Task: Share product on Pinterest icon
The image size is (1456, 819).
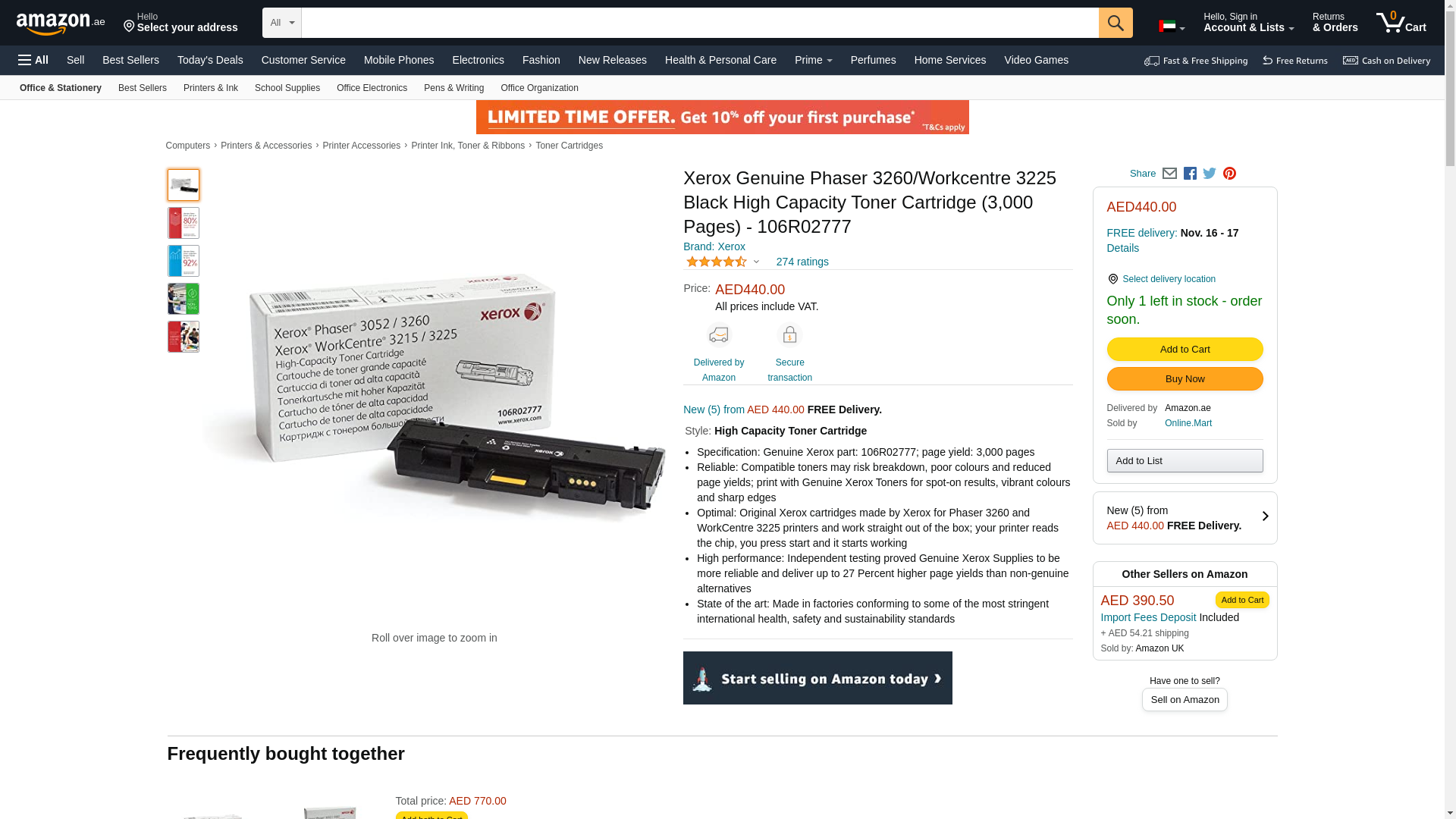Action: pyautogui.click(x=1229, y=174)
